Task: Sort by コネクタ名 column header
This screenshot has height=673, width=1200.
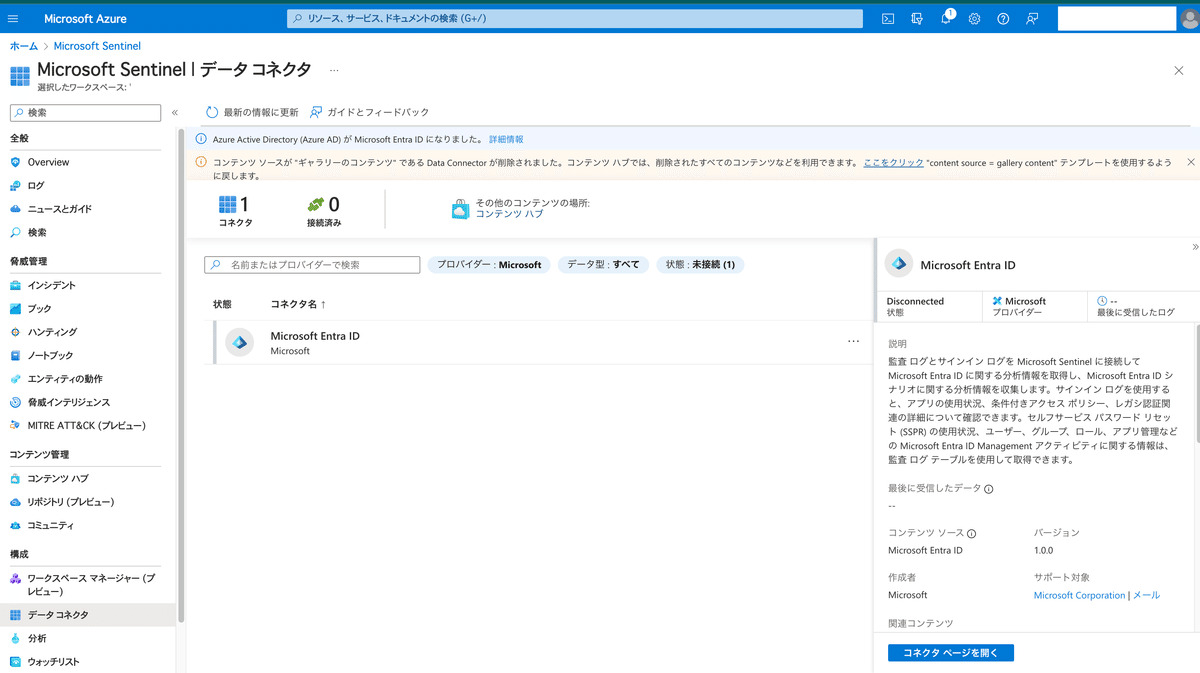Action: click(x=298, y=304)
